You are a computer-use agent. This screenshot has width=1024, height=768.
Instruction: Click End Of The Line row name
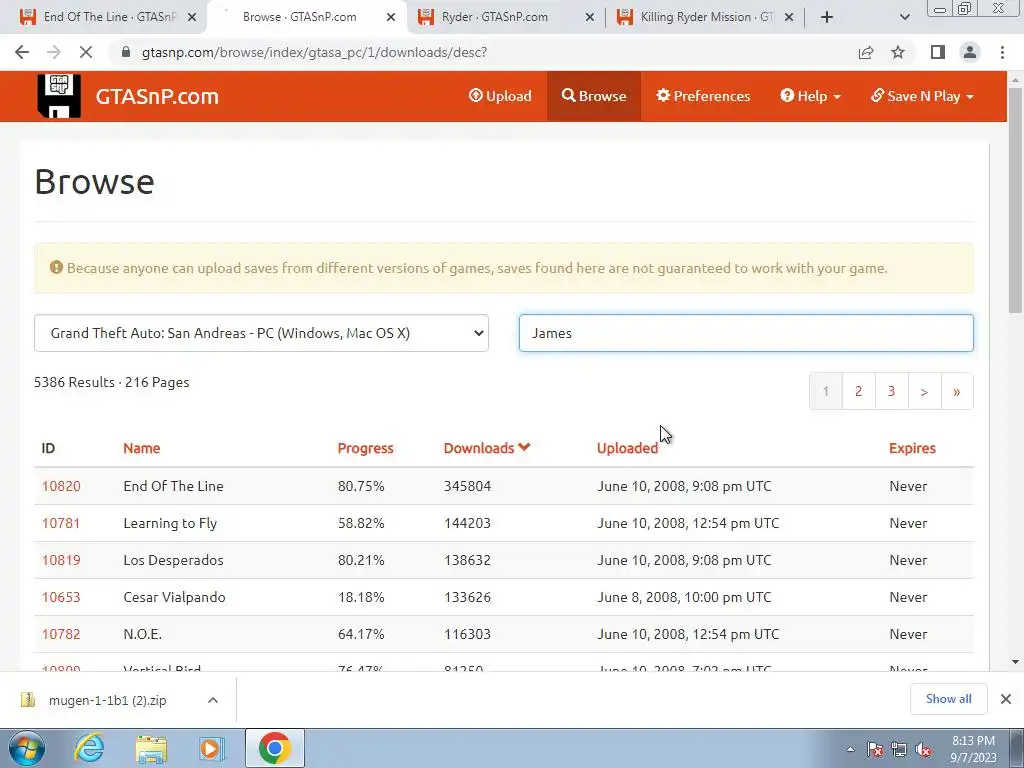point(173,486)
